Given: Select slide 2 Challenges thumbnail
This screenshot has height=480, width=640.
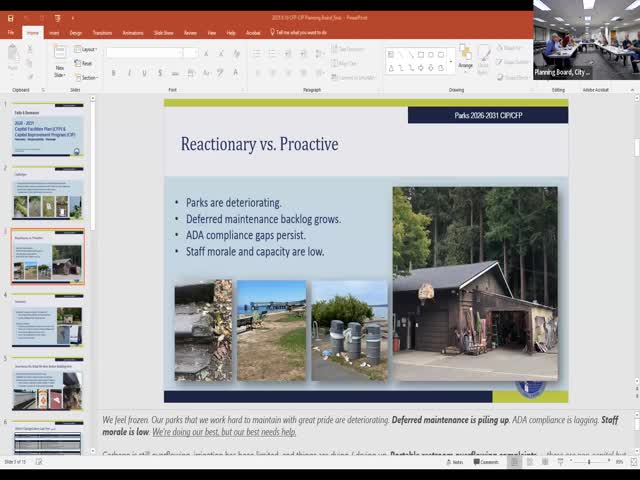Looking at the screenshot, I should [x=48, y=193].
